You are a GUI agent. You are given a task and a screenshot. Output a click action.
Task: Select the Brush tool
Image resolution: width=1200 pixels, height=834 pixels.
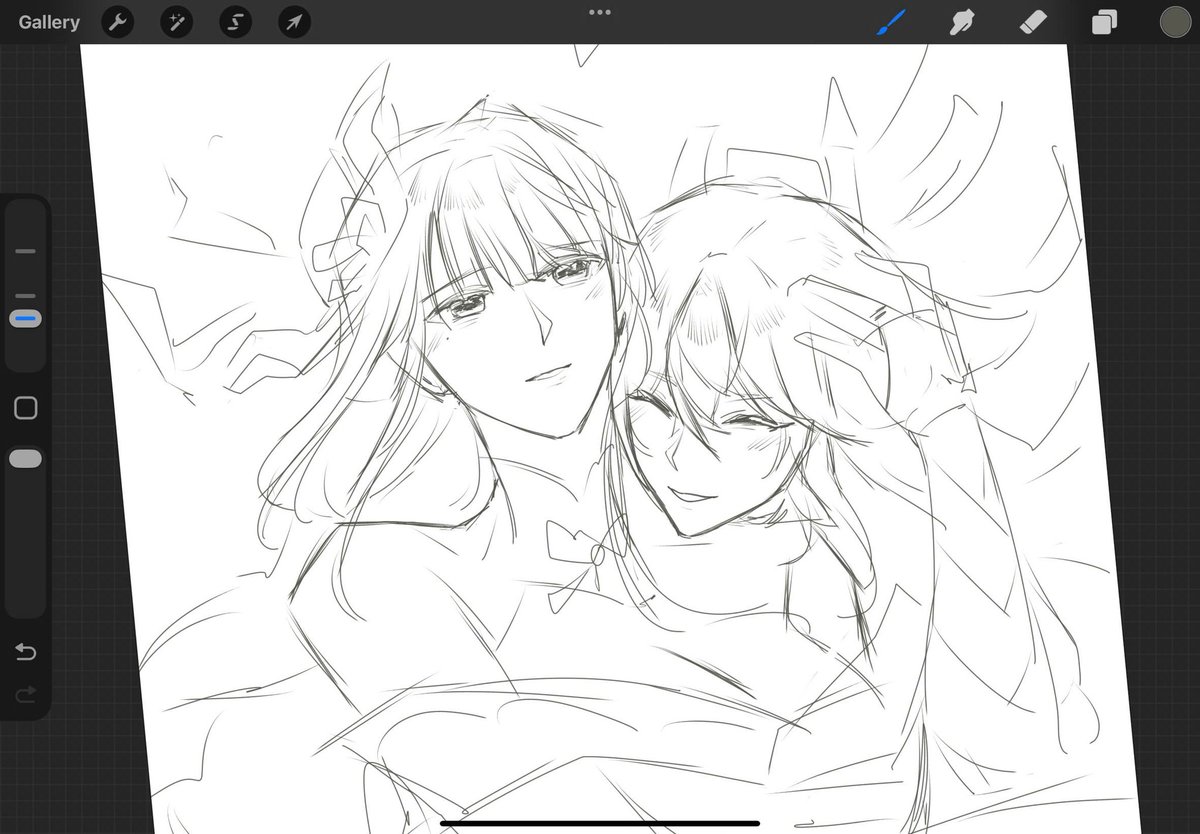[x=891, y=22]
